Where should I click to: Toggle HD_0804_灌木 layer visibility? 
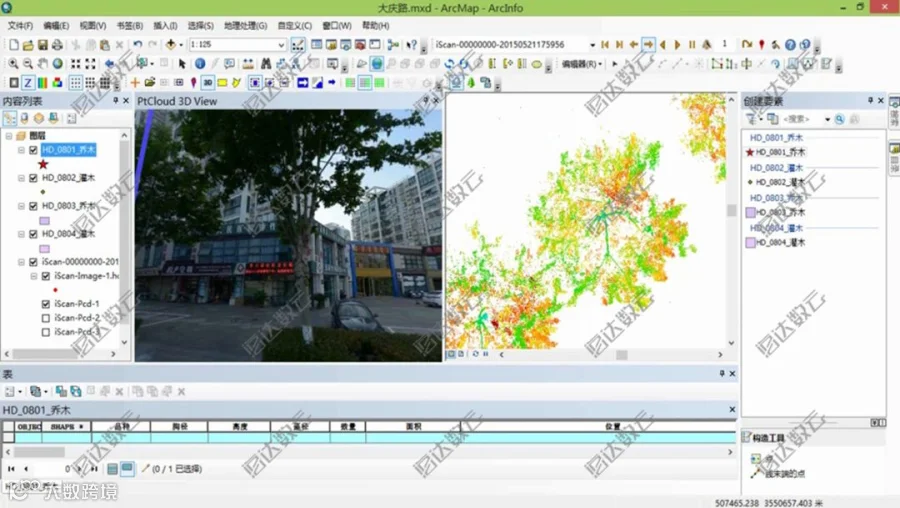(x=33, y=234)
